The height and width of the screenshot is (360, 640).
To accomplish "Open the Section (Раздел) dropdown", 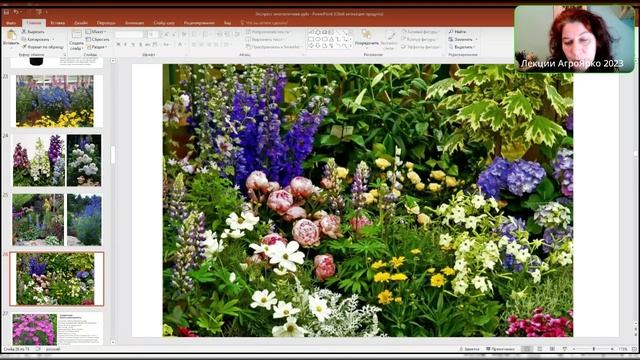I will (x=97, y=47).
